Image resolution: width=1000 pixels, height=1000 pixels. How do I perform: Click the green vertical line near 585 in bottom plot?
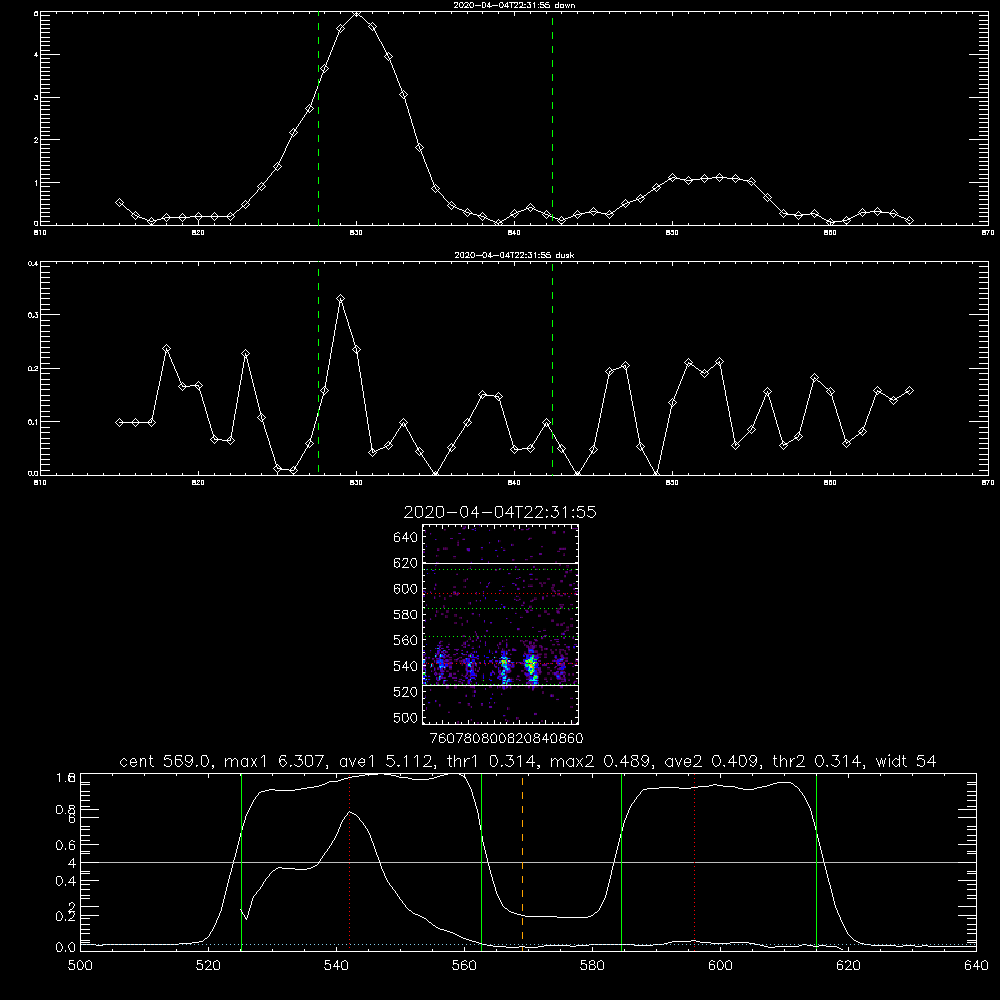pyautogui.click(x=621, y=861)
